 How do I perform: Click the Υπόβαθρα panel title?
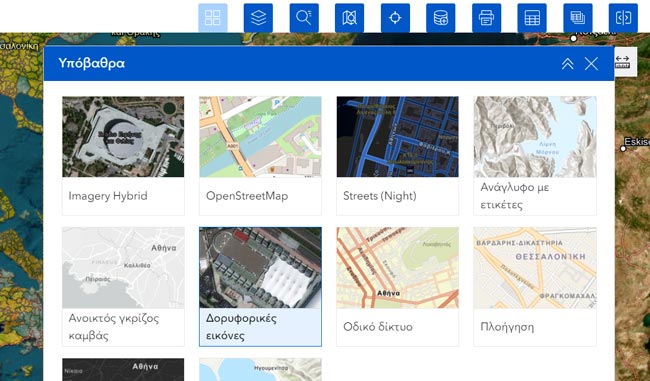(x=91, y=63)
